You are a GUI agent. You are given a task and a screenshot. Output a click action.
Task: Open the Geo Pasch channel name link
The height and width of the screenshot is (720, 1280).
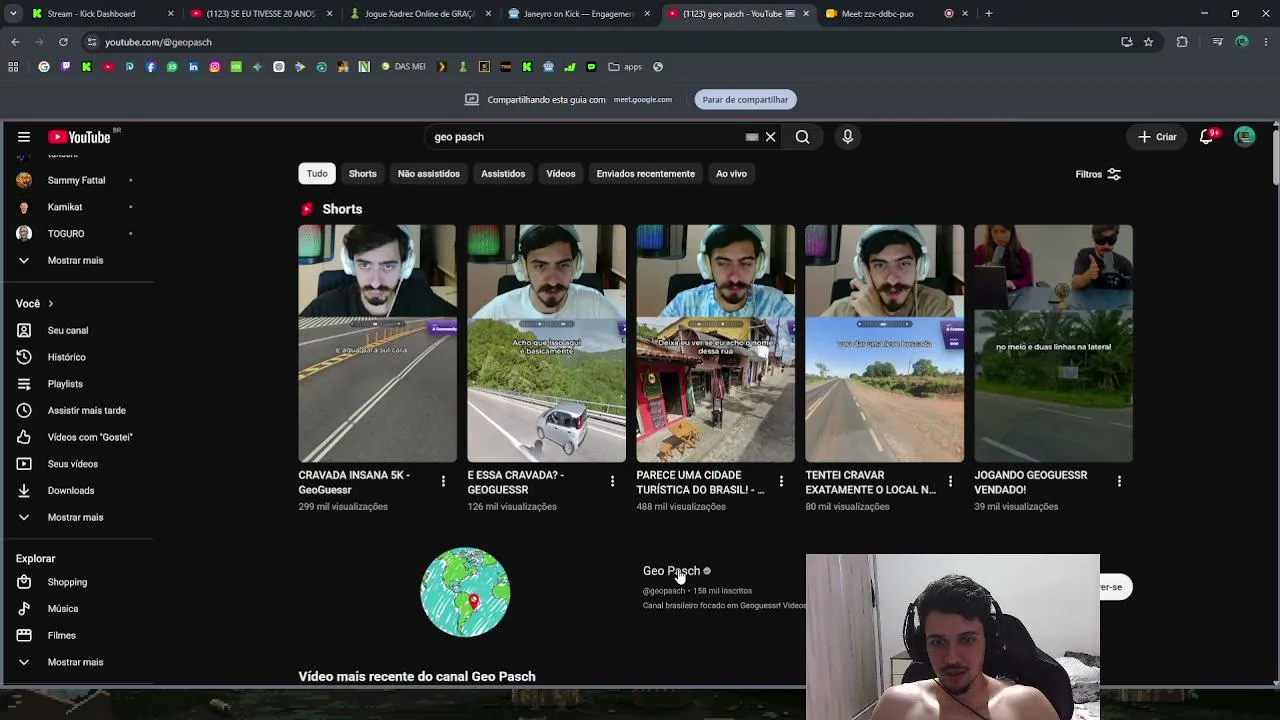(x=671, y=571)
